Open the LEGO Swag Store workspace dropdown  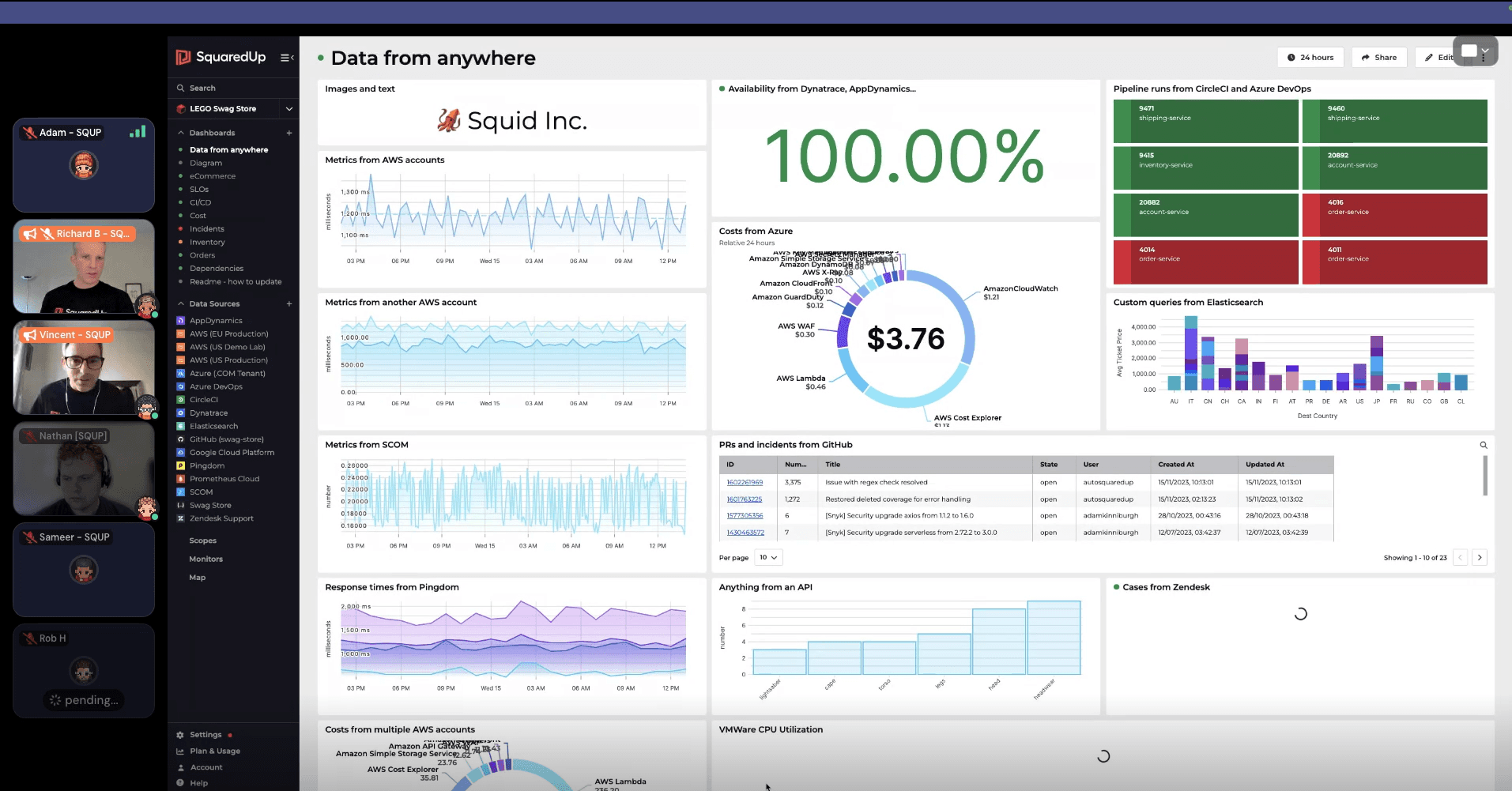[289, 109]
